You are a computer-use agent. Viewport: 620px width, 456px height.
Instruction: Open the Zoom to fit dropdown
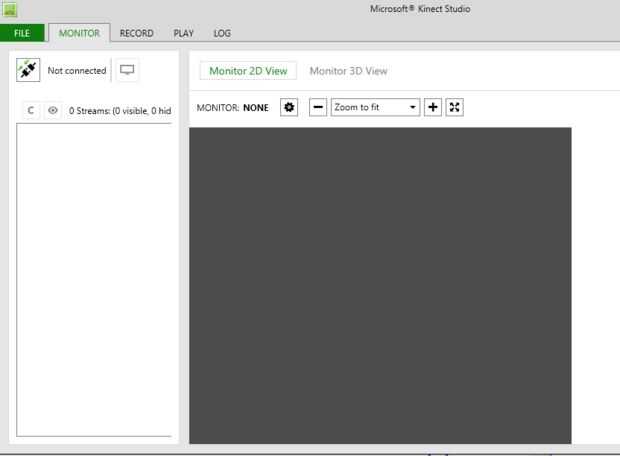tap(375, 107)
